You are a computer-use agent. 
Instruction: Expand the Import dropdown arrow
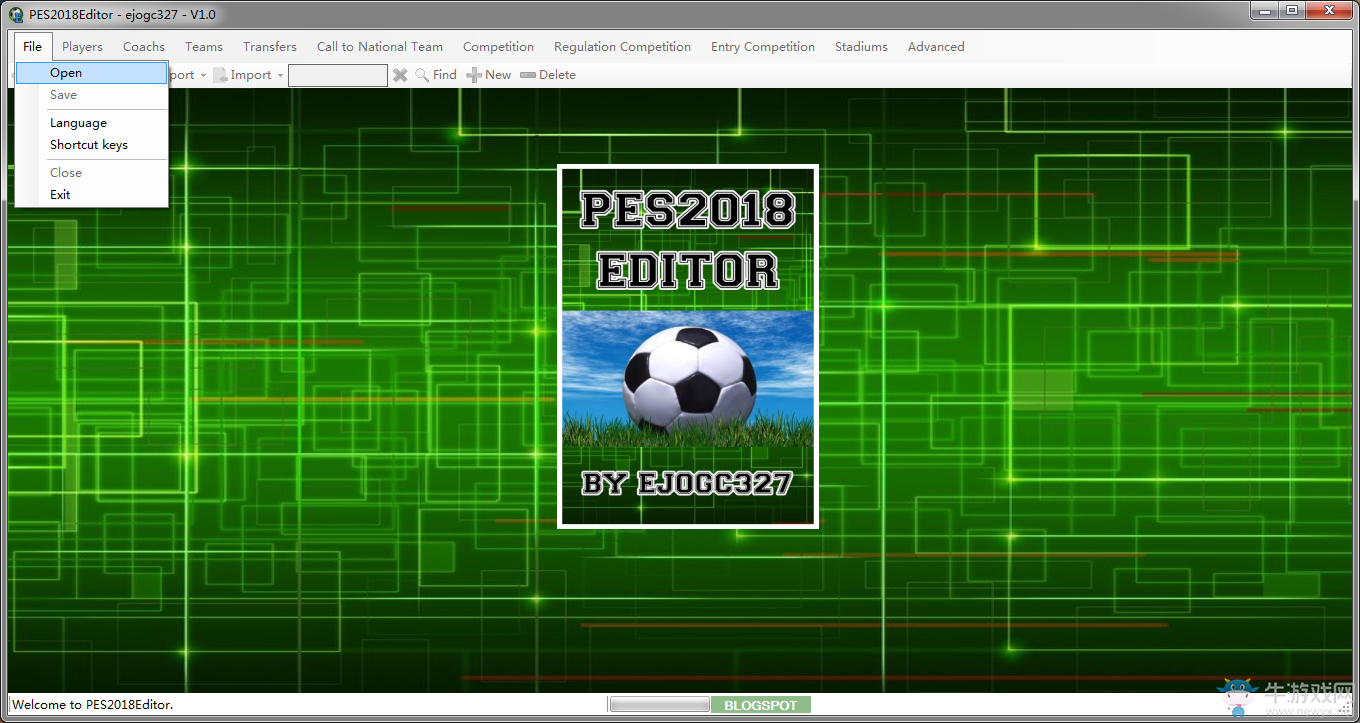pyautogui.click(x=281, y=75)
